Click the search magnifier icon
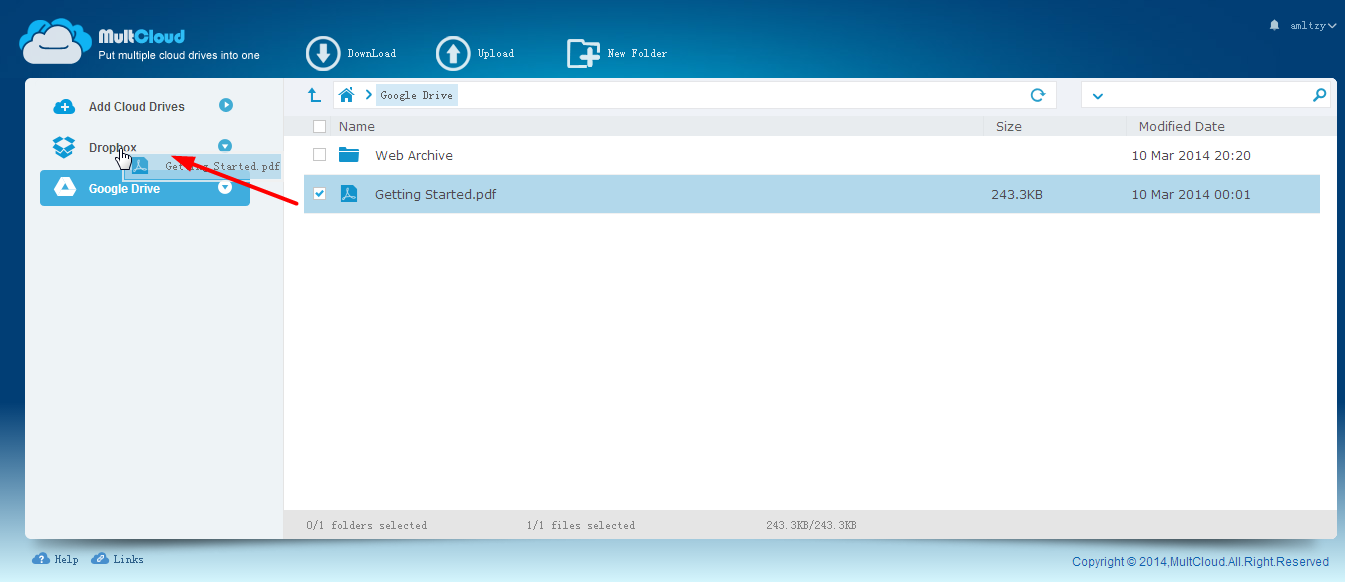Image resolution: width=1345 pixels, height=582 pixels. pyautogui.click(x=1319, y=95)
